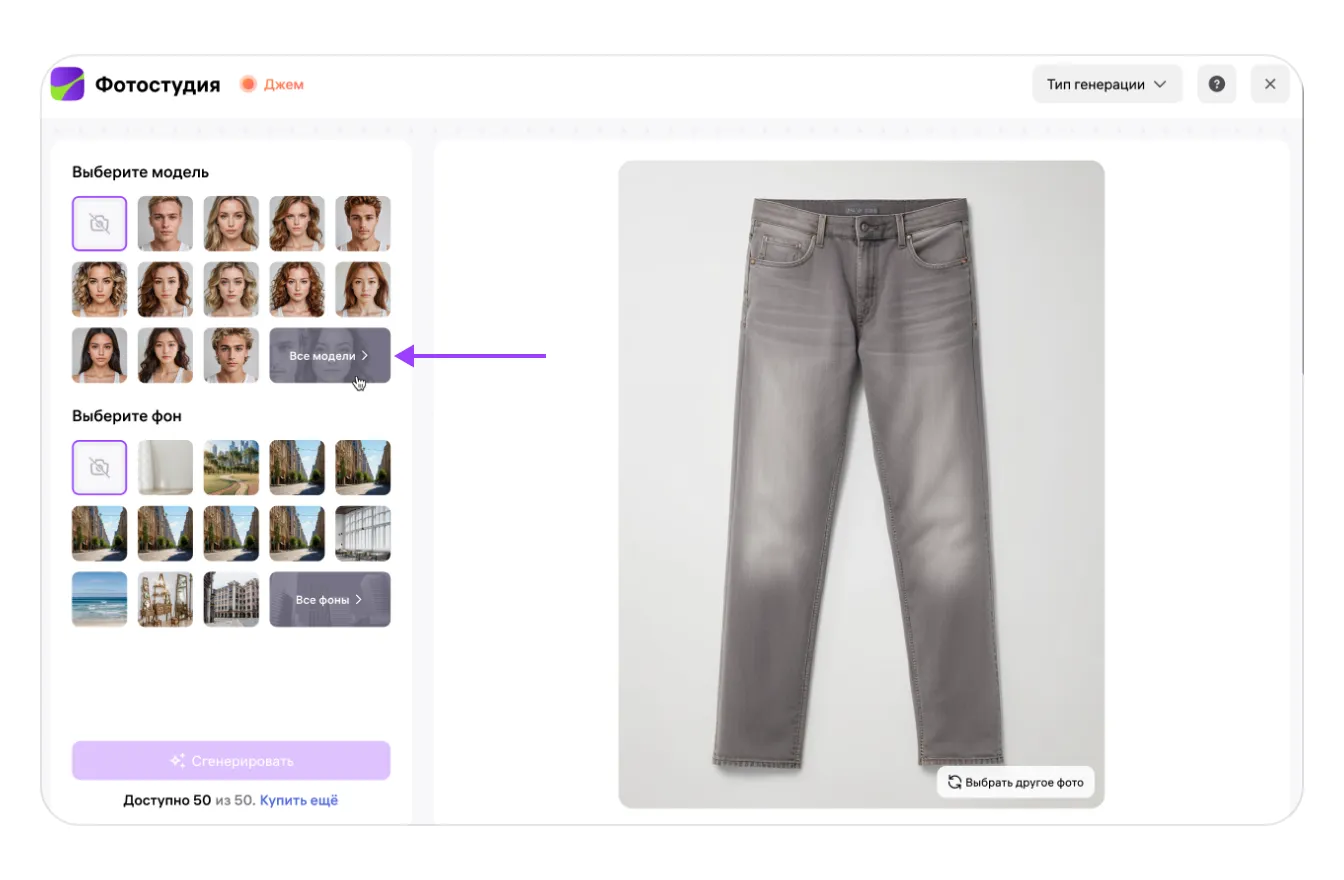Image resolution: width=1344 pixels, height=880 pixels.
Task: Choose the park path with skyscrapers background
Action: 231,467
